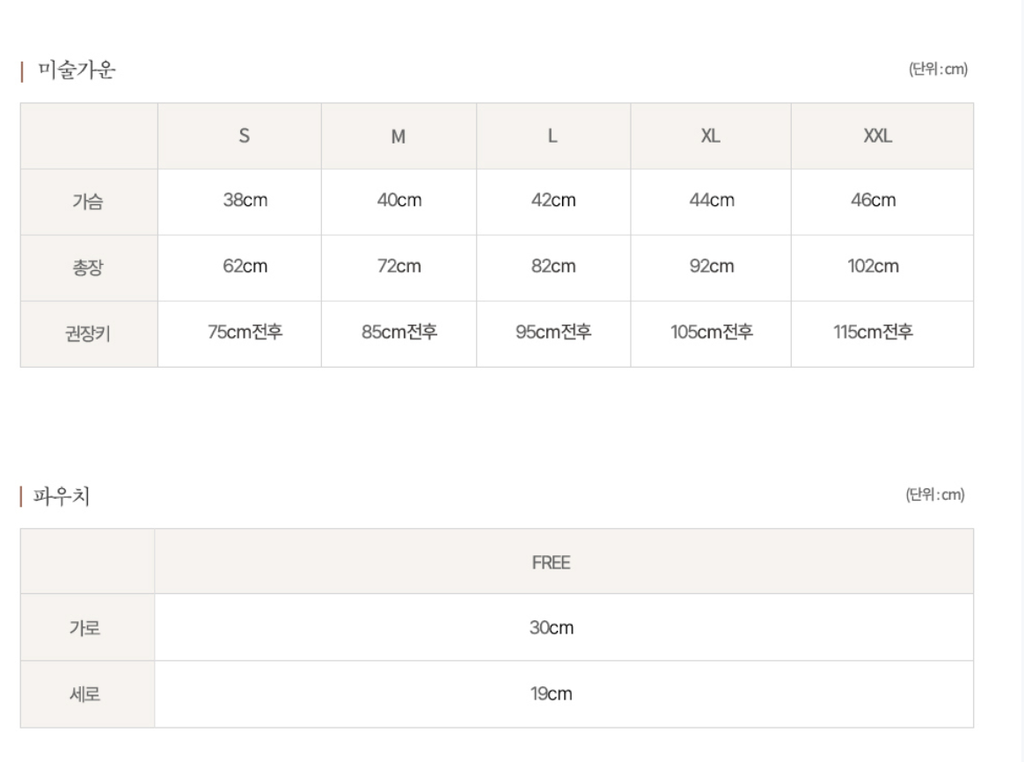This screenshot has width=1024, height=762.
Task: Click the 44cm chest cell
Action: (x=711, y=200)
